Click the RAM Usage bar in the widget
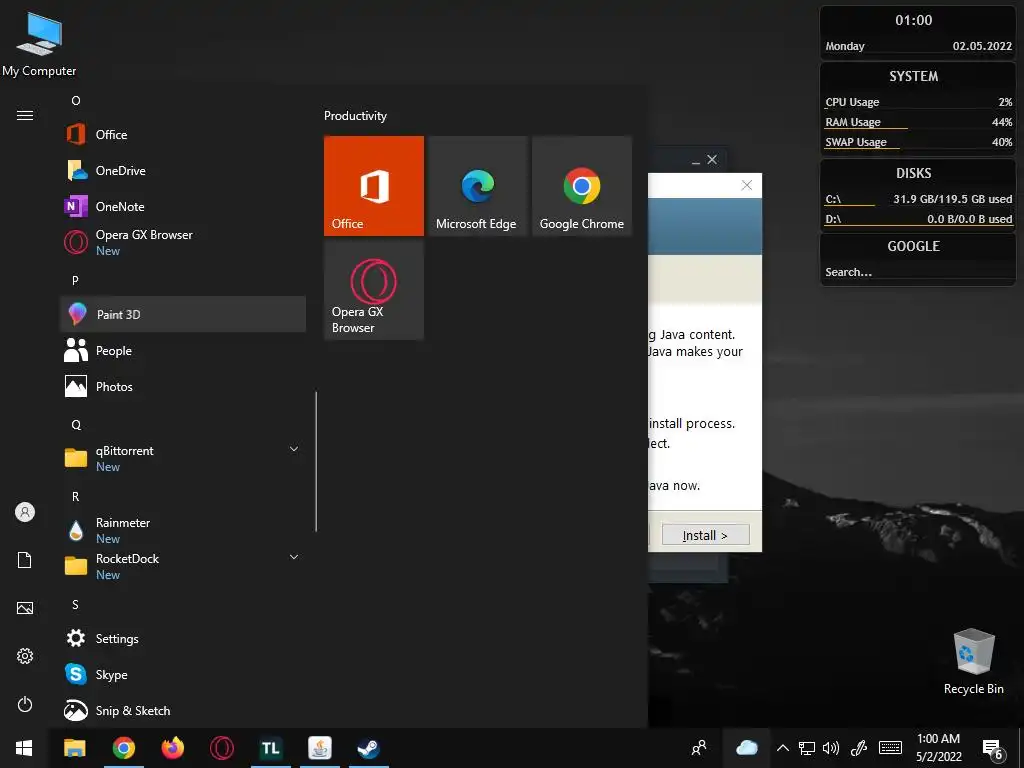This screenshot has width=1024, height=768. pyautogui.click(x=918, y=122)
